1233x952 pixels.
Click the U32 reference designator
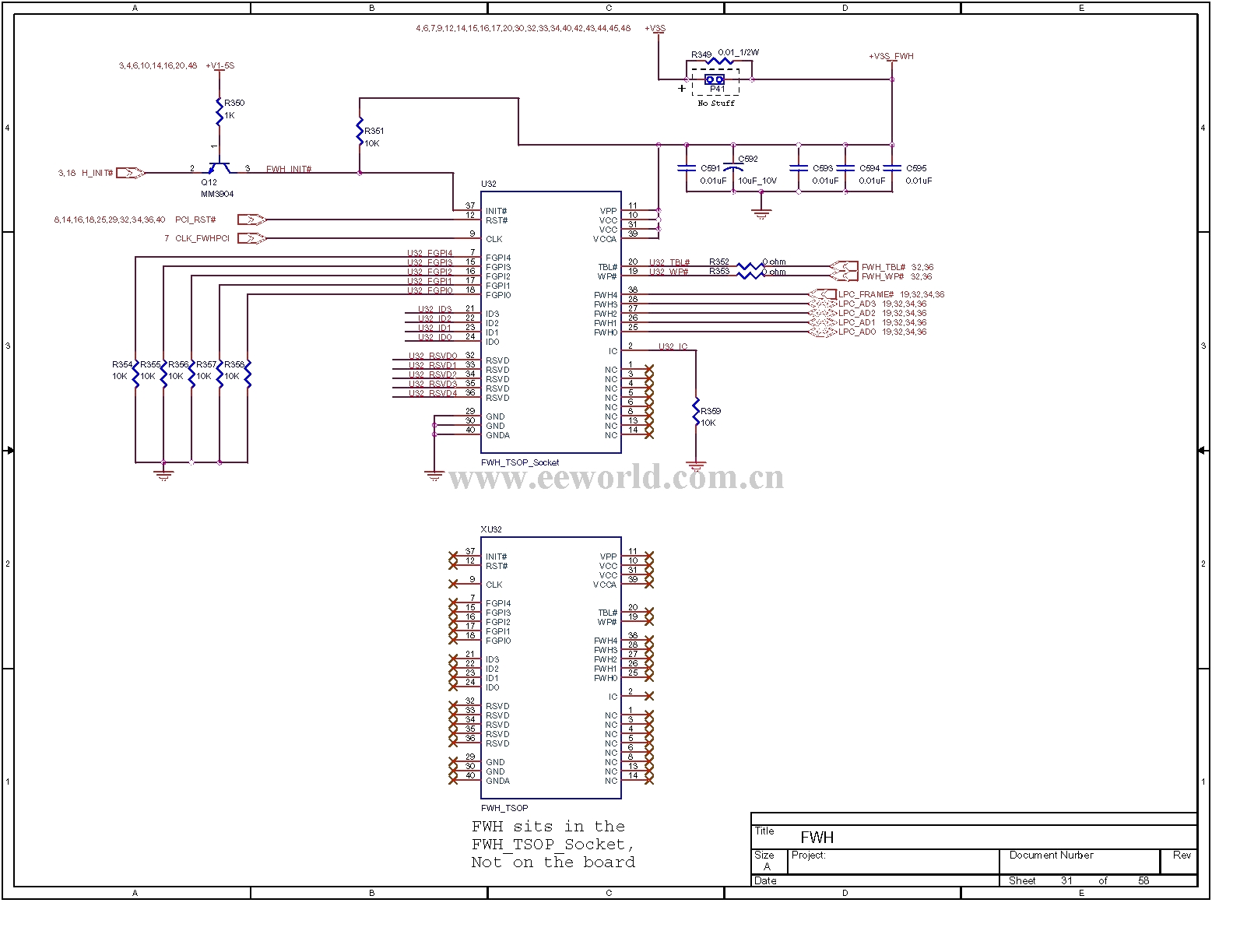(x=489, y=184)
